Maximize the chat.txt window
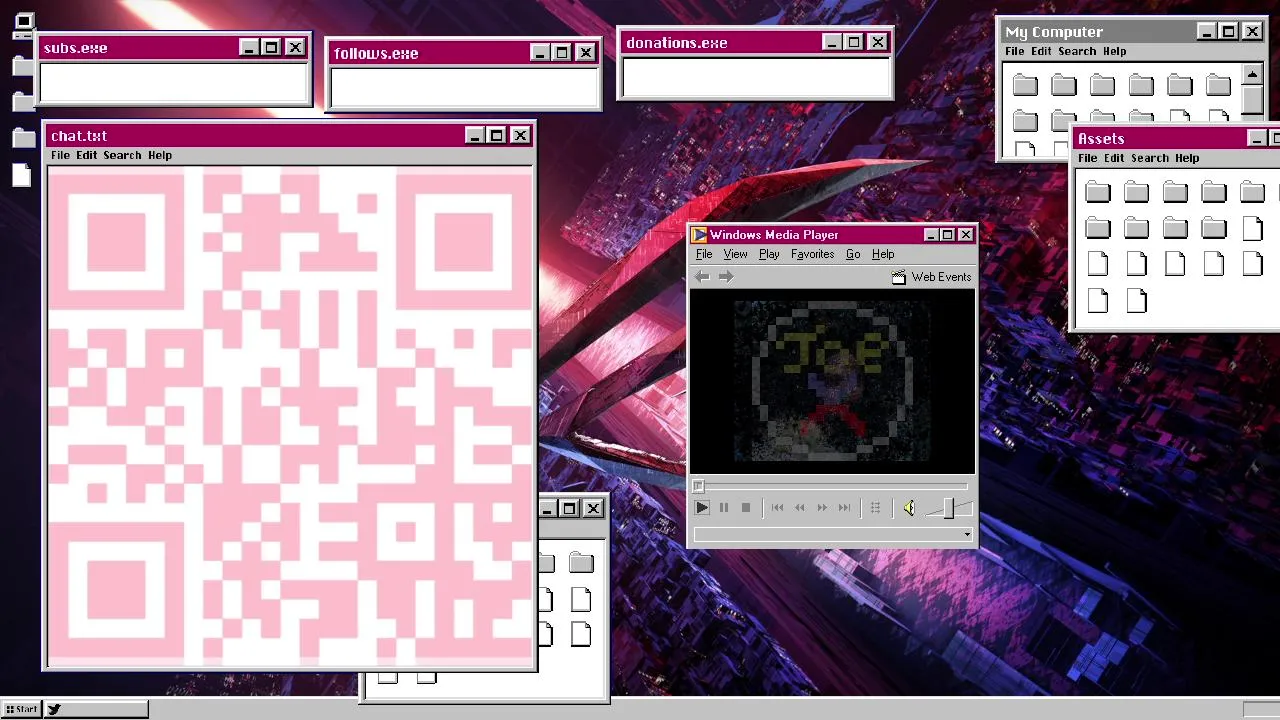1280x720 pixels. tap(497, 135)
